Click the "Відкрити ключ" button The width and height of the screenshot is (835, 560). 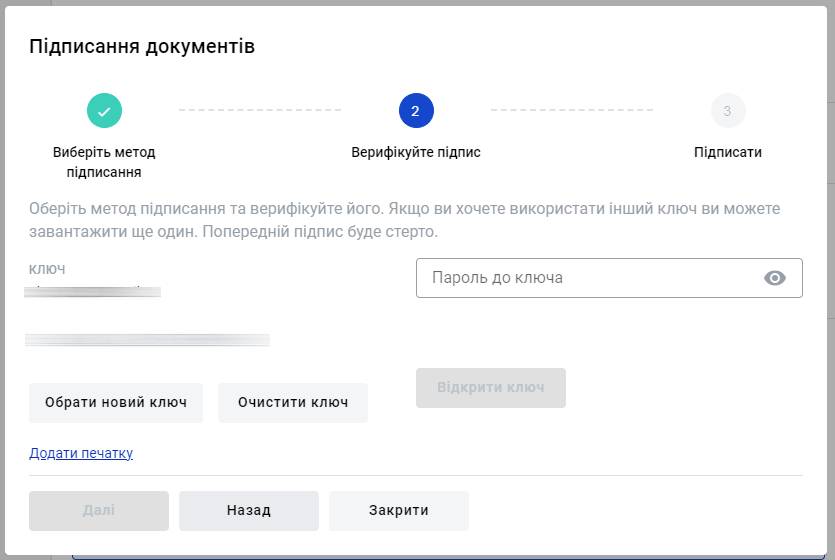(490, 388)
